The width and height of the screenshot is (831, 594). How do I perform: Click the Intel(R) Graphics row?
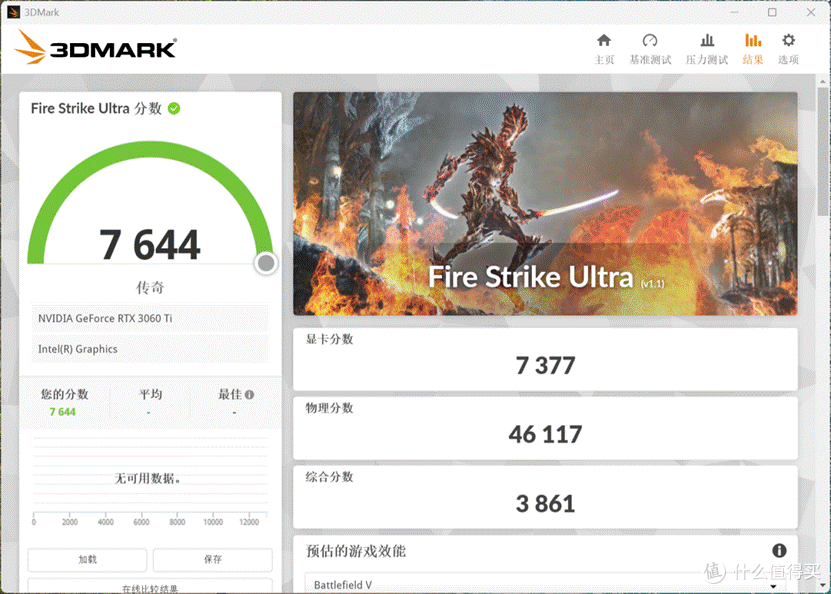[x=150, y=349]
